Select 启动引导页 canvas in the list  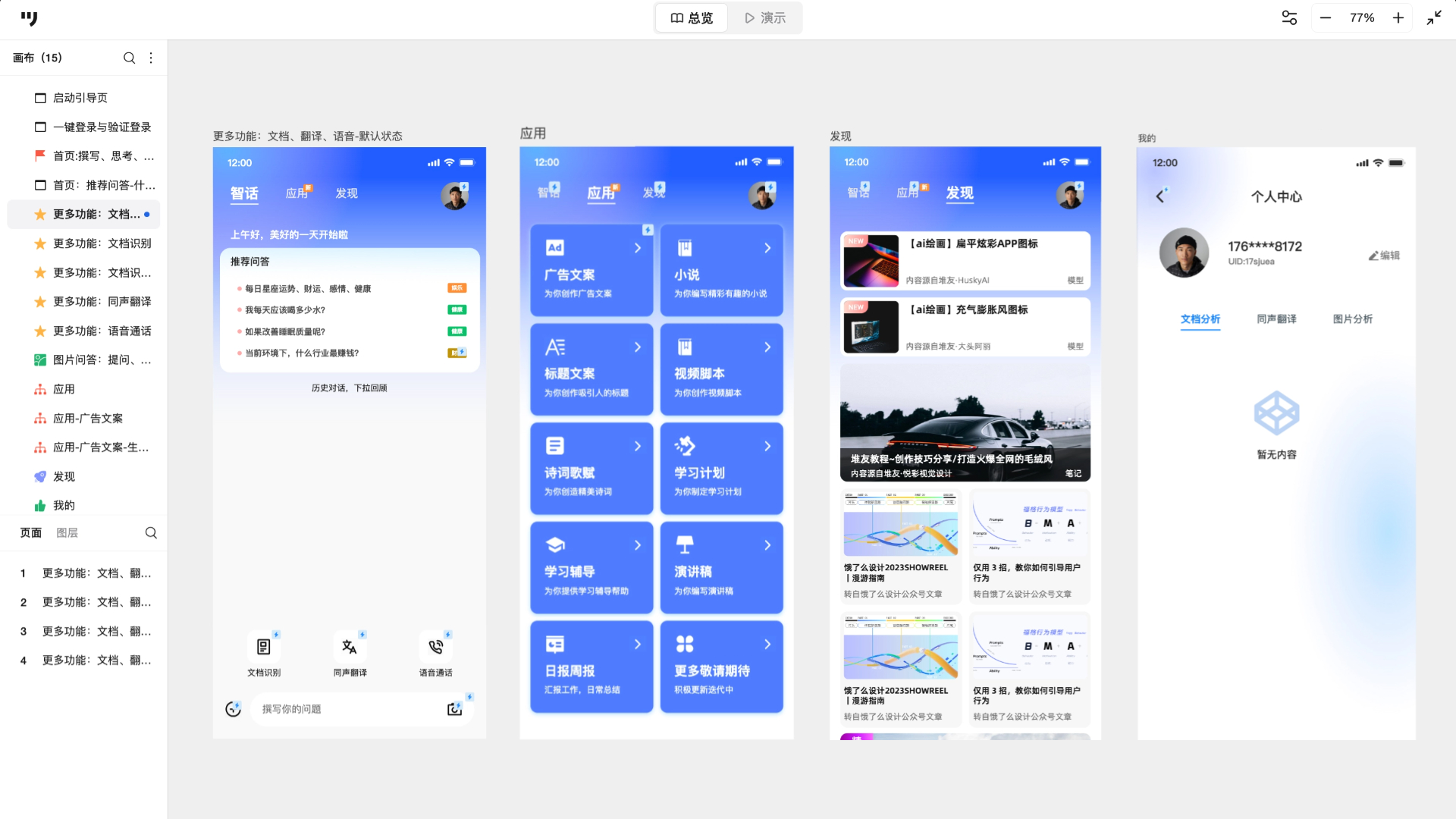(x=80, y=98)
